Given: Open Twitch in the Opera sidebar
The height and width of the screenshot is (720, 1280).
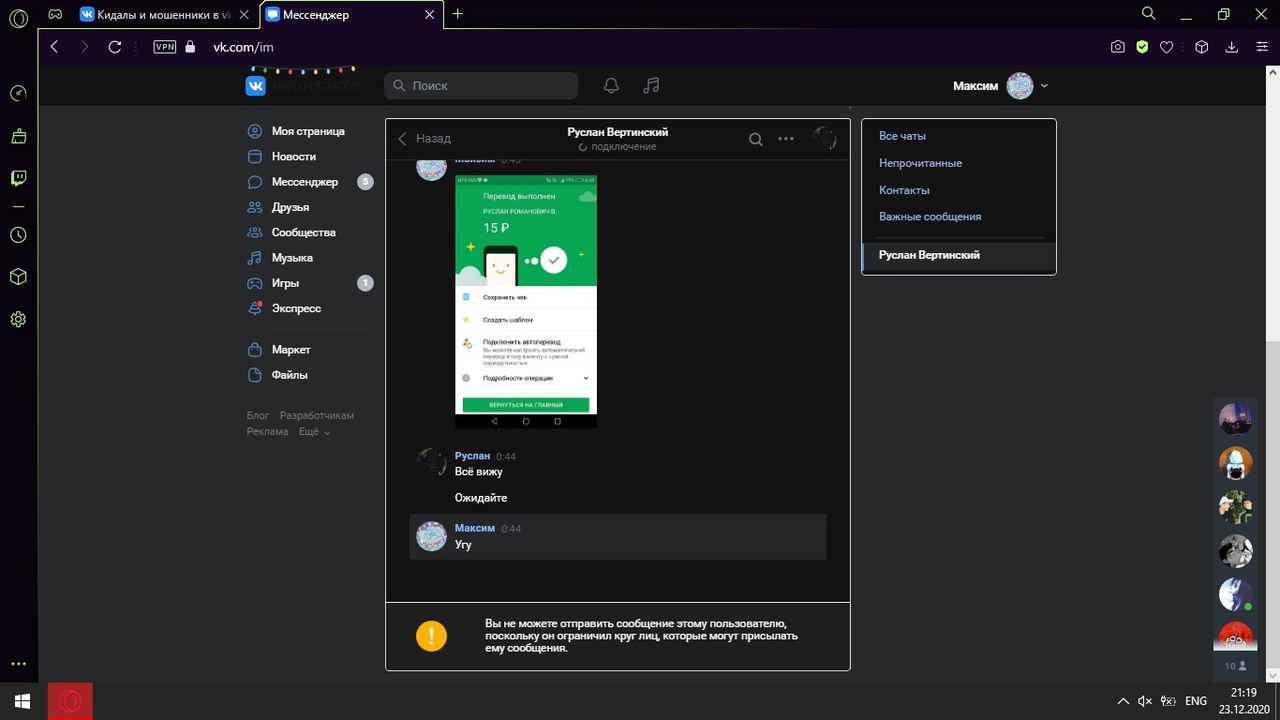Looking at the screenshot, I should 18,178.
